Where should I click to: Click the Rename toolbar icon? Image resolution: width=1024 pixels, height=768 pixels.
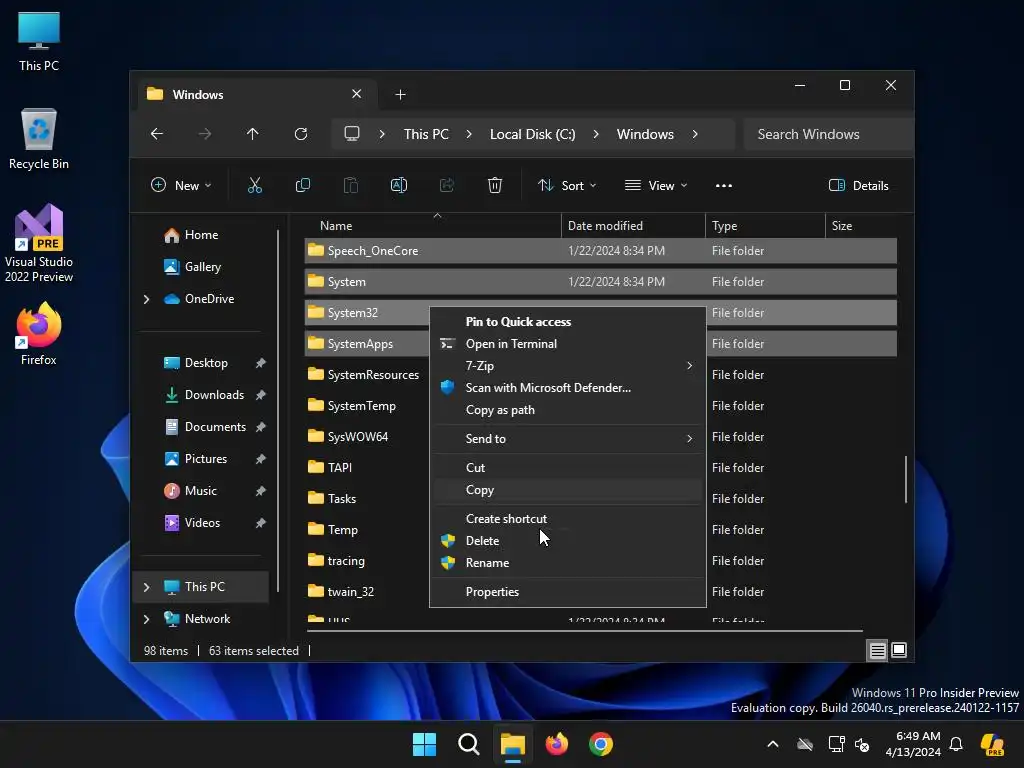tap(398, 185)
